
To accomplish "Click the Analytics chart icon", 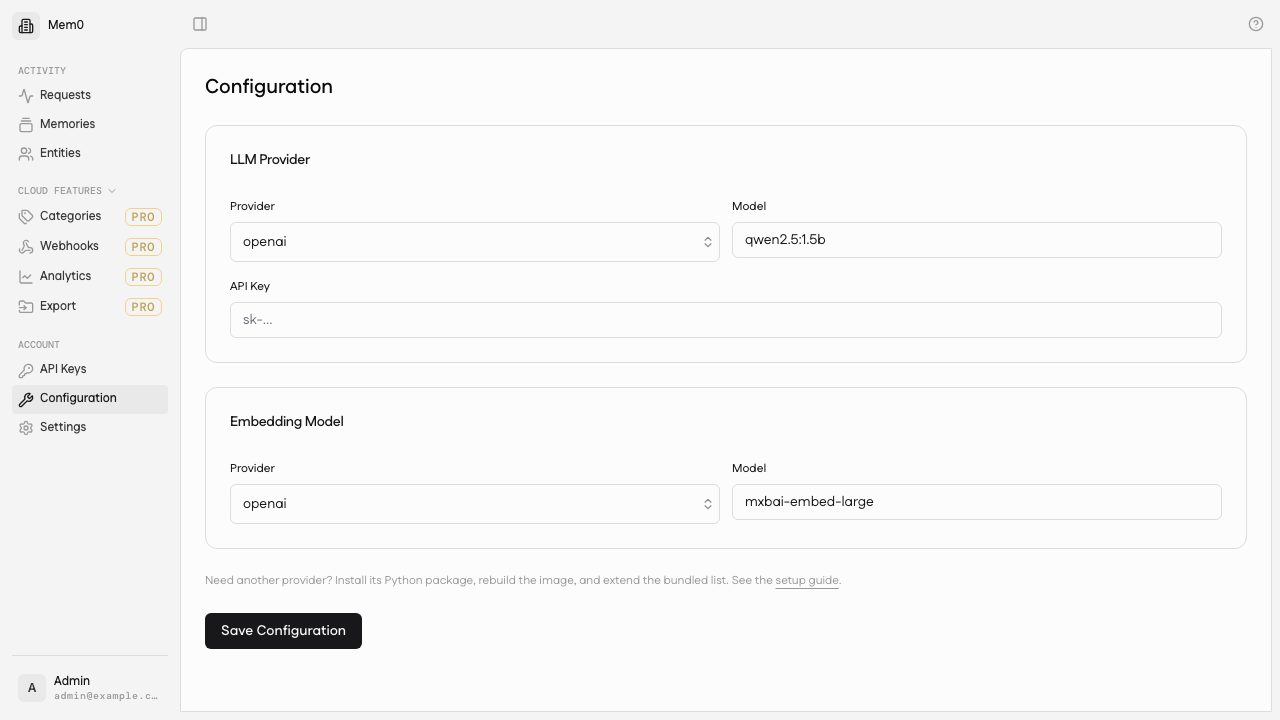I will tap(26, 277).
